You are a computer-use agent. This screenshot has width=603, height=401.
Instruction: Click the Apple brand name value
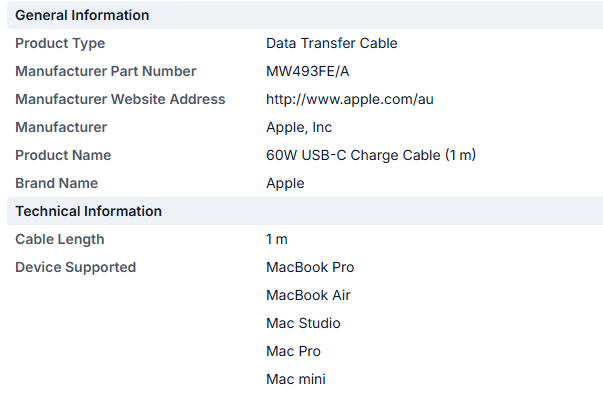285,183
